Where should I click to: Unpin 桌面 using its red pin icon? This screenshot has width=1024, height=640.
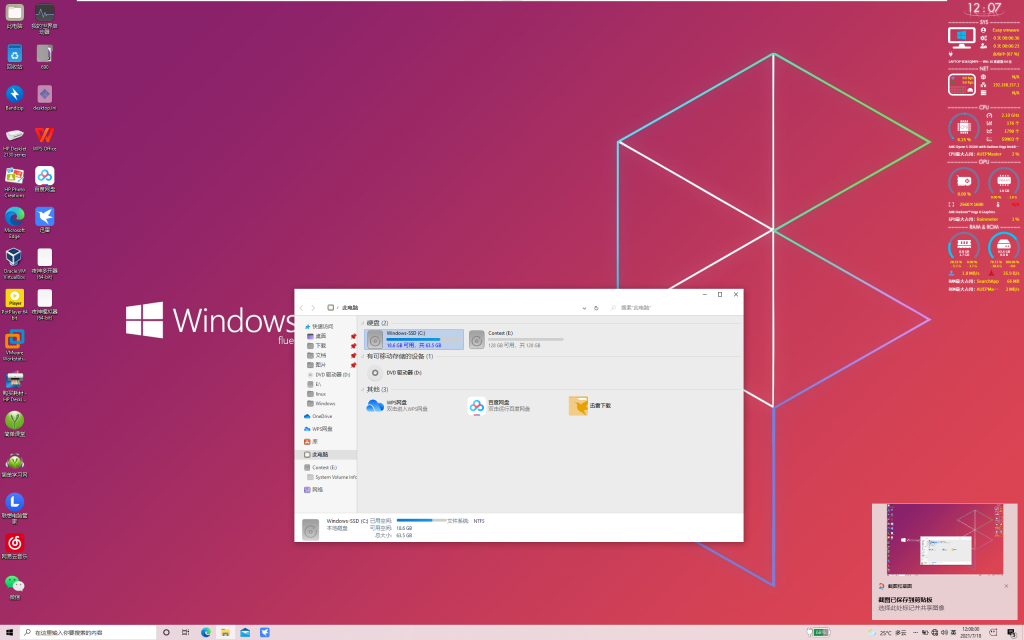tap(353, 337)
